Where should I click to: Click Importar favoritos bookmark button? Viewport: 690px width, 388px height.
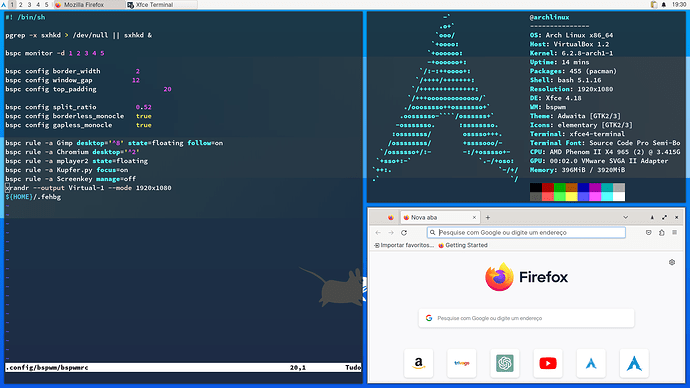404,245
